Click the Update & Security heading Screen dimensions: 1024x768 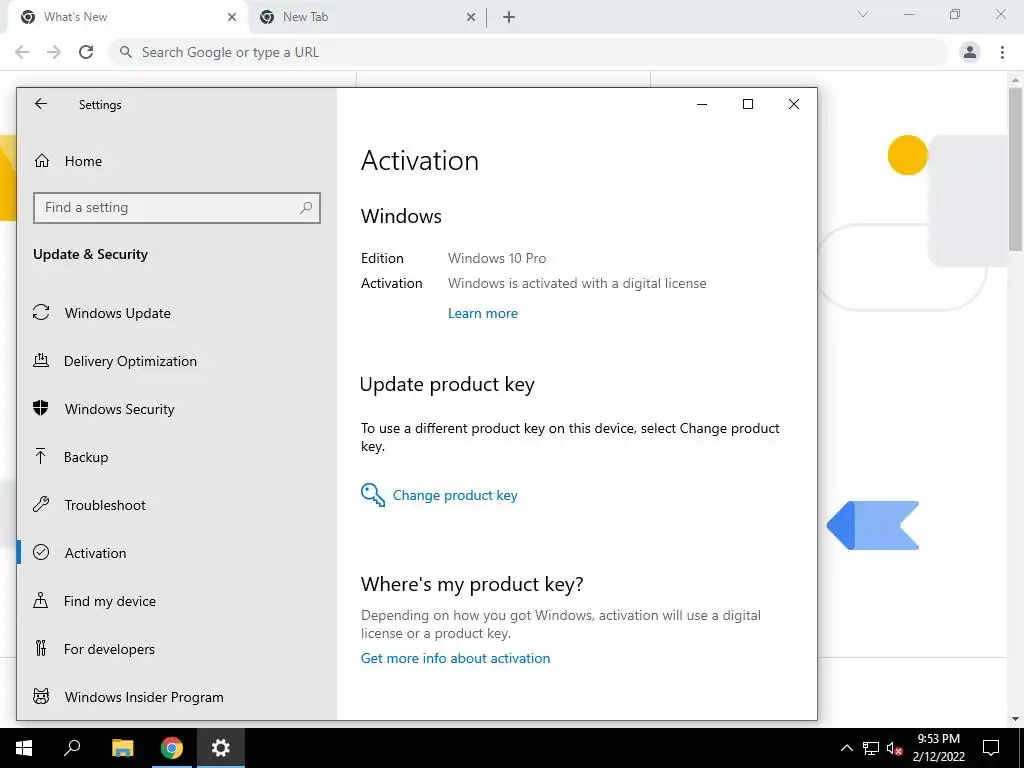[90, 254]
